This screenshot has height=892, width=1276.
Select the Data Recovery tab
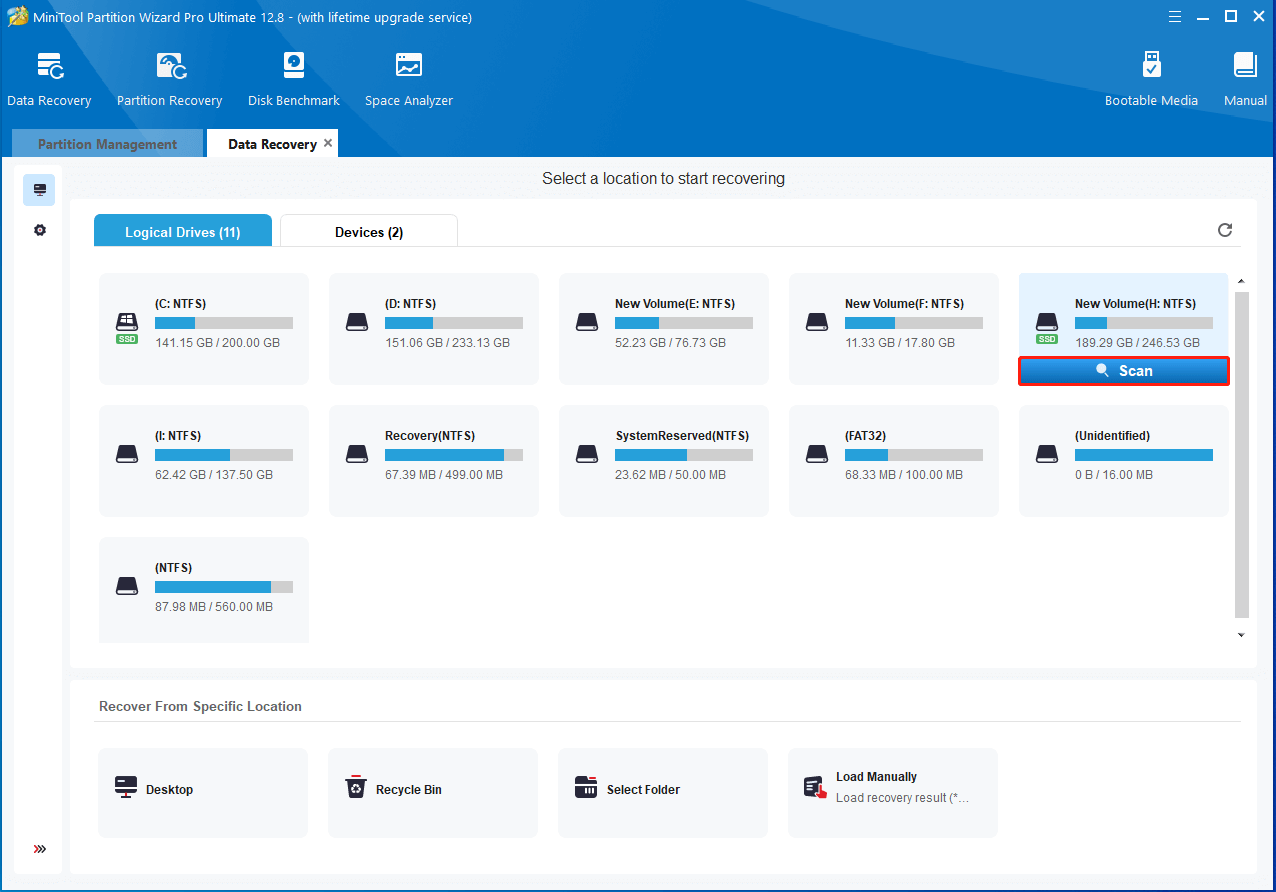pyautogui.click(x=272, y=144)
